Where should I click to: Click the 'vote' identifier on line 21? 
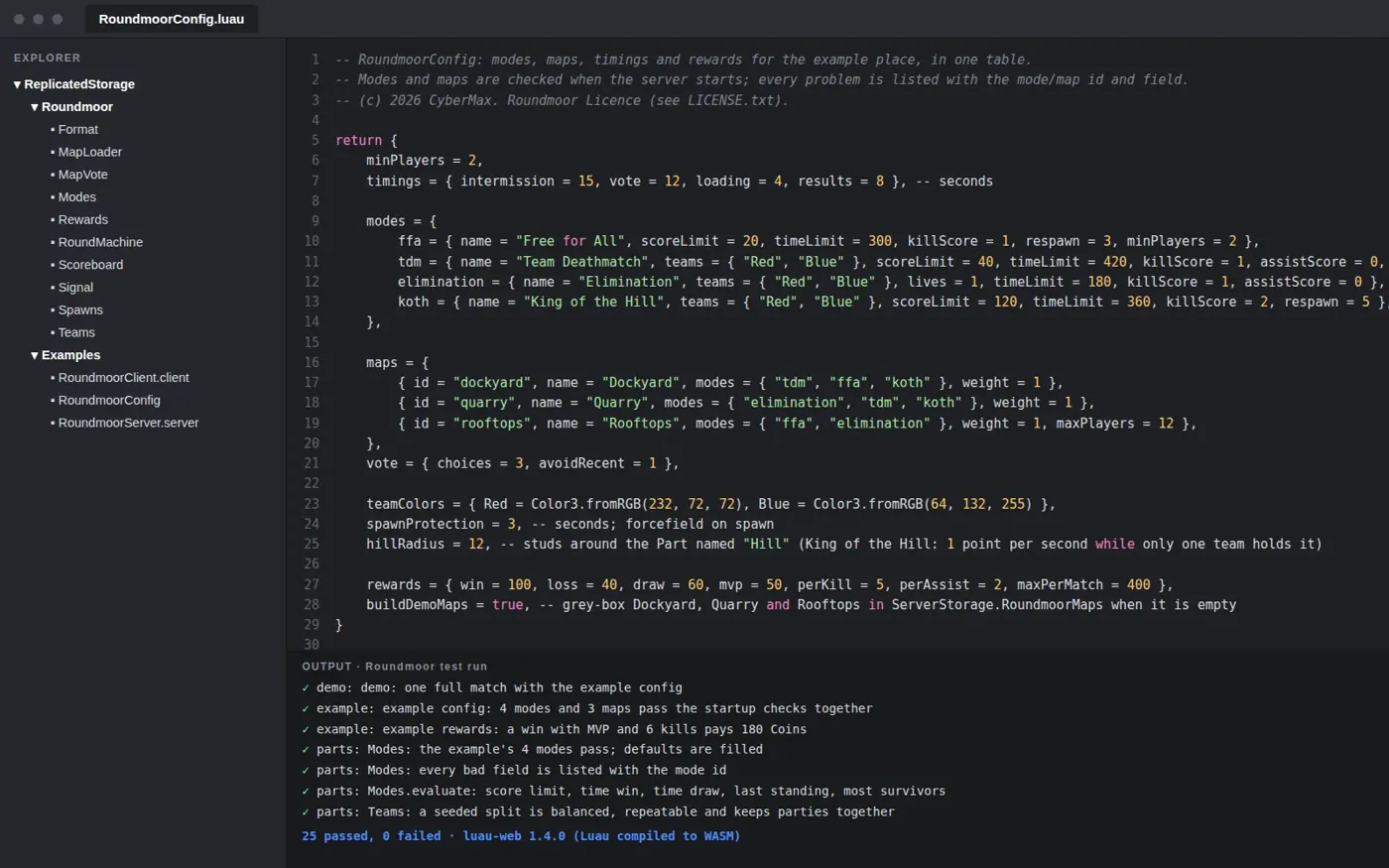pos(382,463)
